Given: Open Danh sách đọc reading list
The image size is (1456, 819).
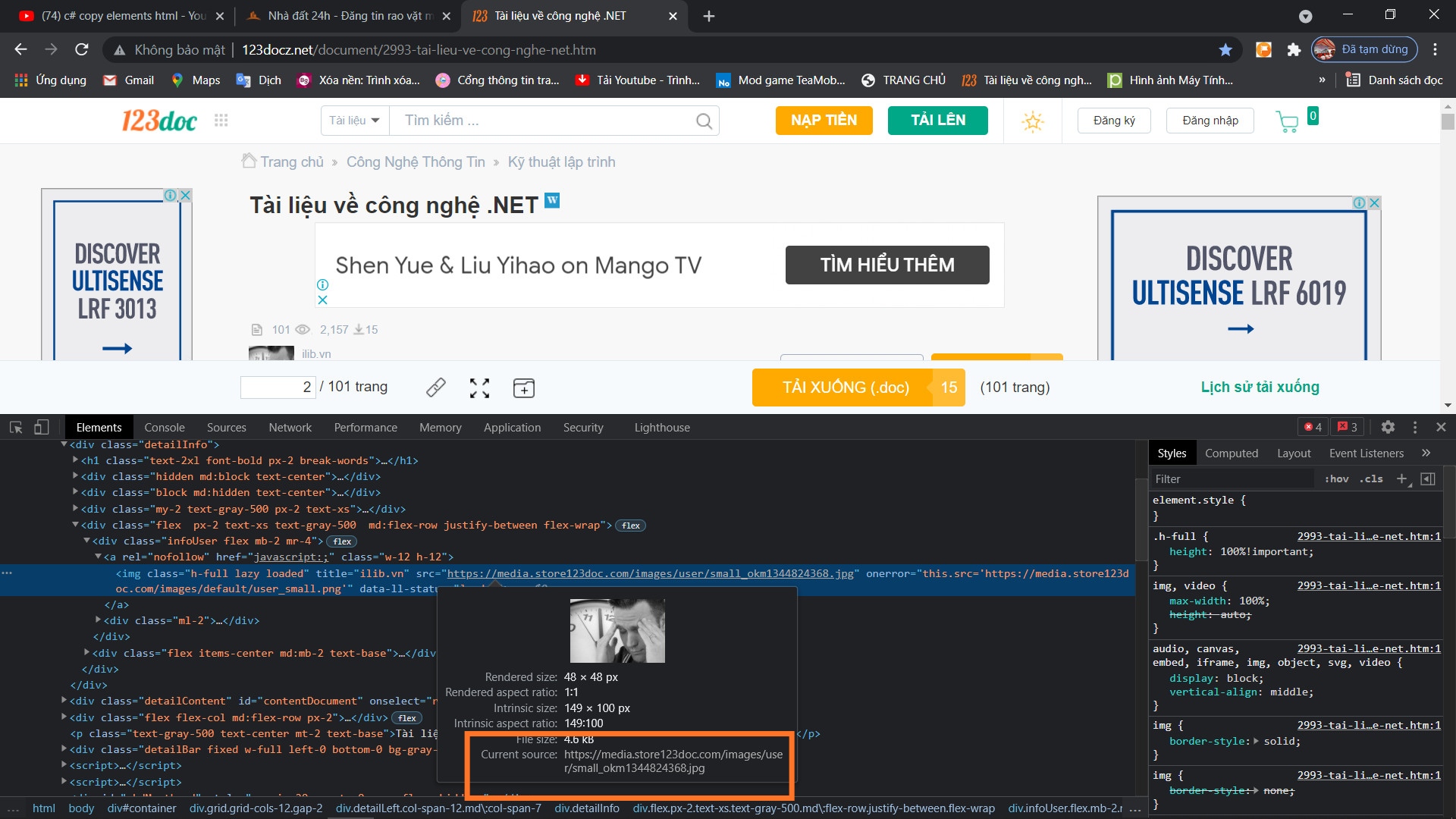Looking at the screenshot, I should (x=1394, y=80).
